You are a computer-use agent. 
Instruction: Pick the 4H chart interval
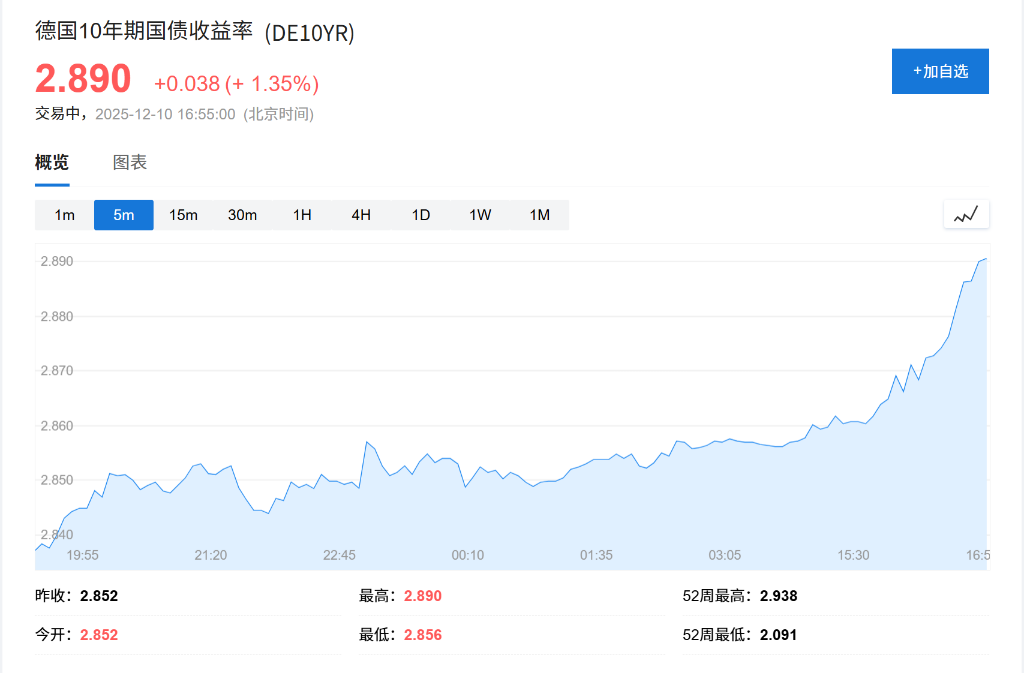click(361, 215)
